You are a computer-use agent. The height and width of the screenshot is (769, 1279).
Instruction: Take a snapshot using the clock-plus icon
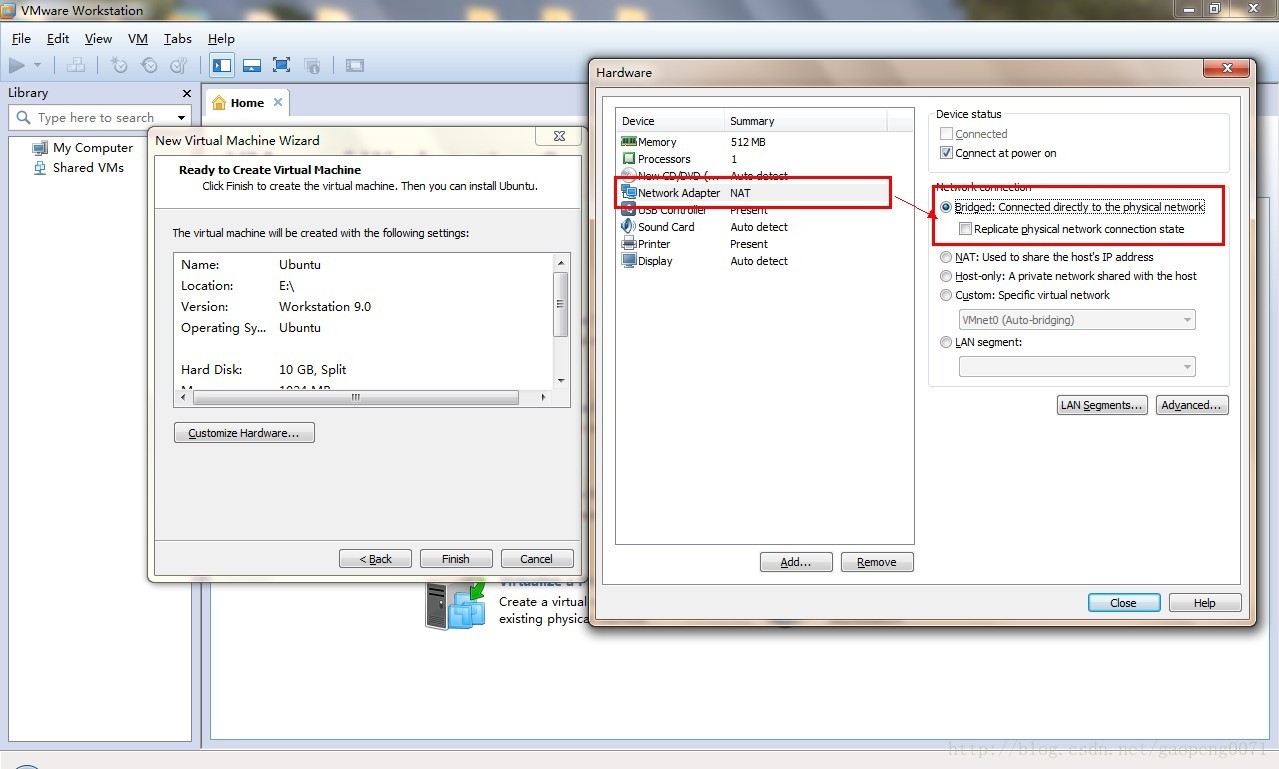(x=119, y=65)
